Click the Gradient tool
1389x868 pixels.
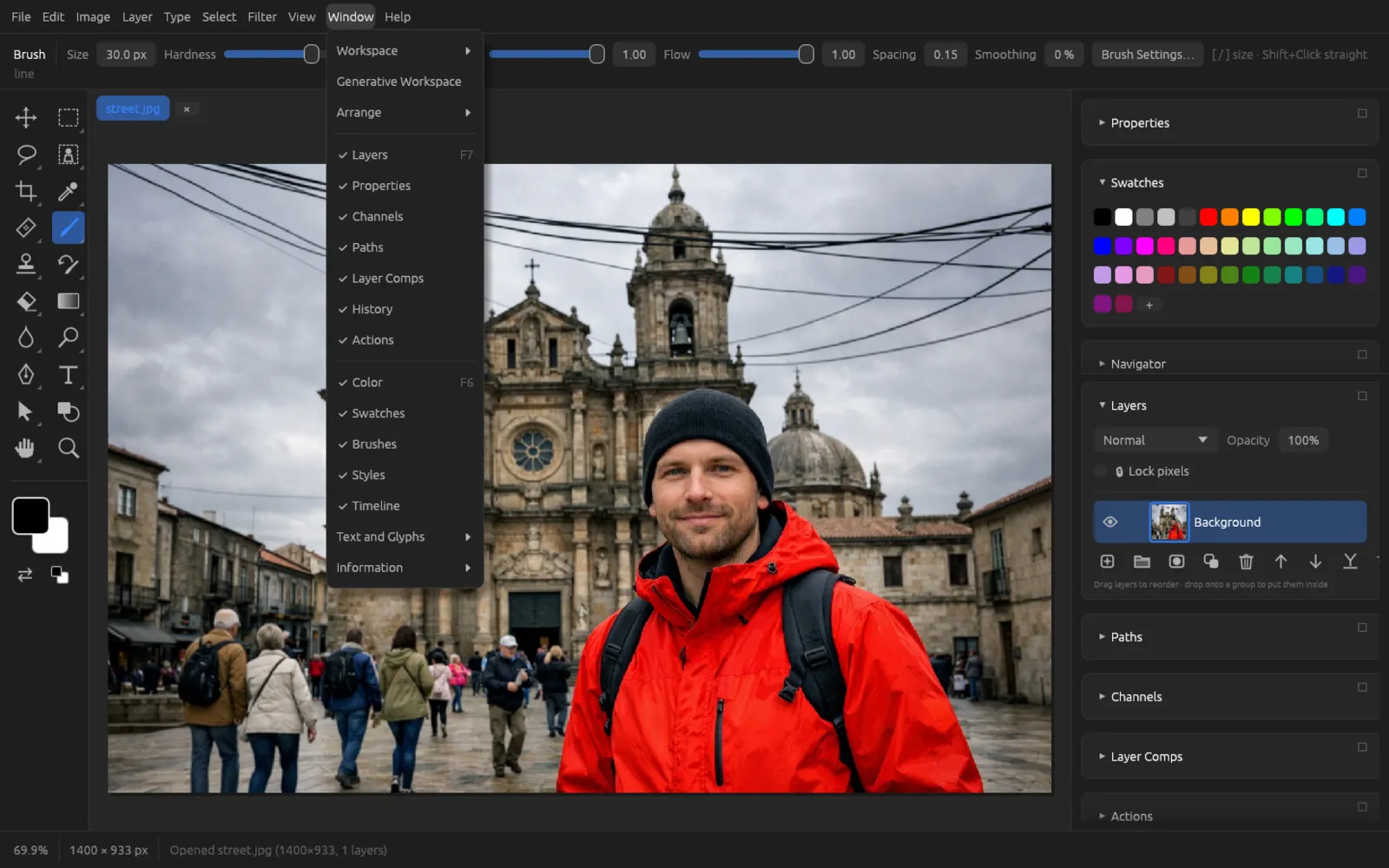68,301
